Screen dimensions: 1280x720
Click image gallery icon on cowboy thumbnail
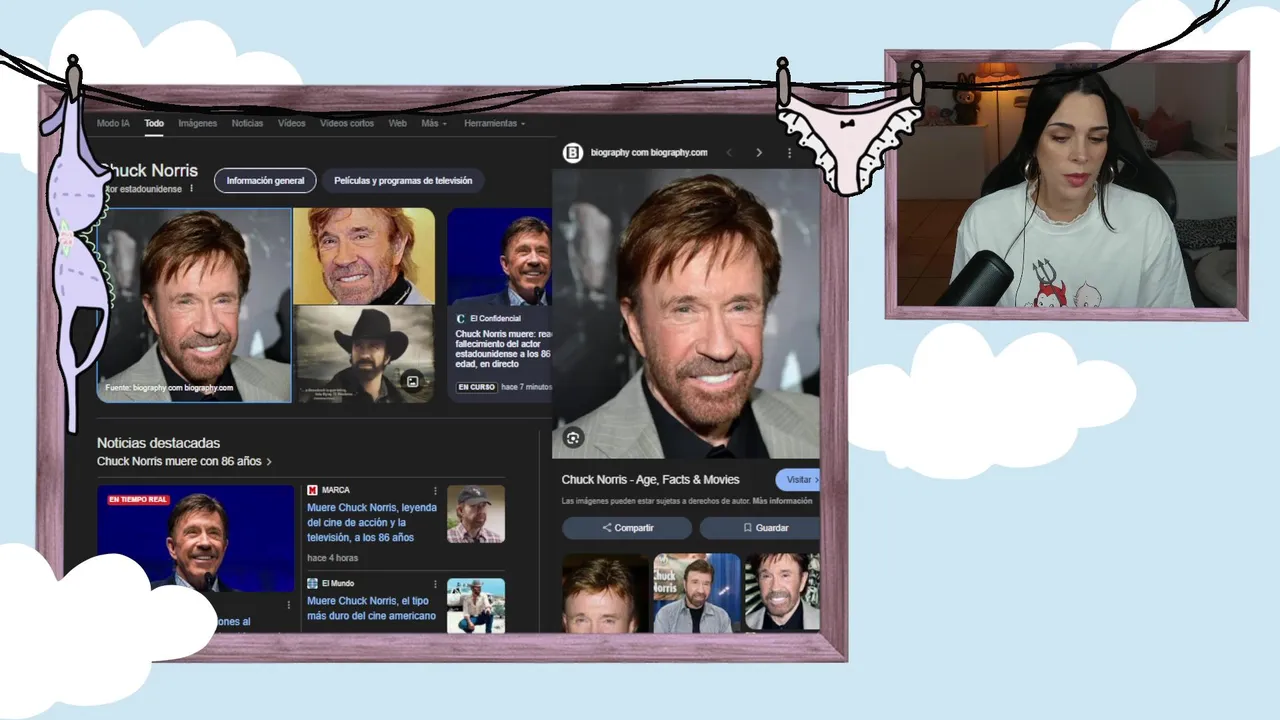(x=412, y=381)
